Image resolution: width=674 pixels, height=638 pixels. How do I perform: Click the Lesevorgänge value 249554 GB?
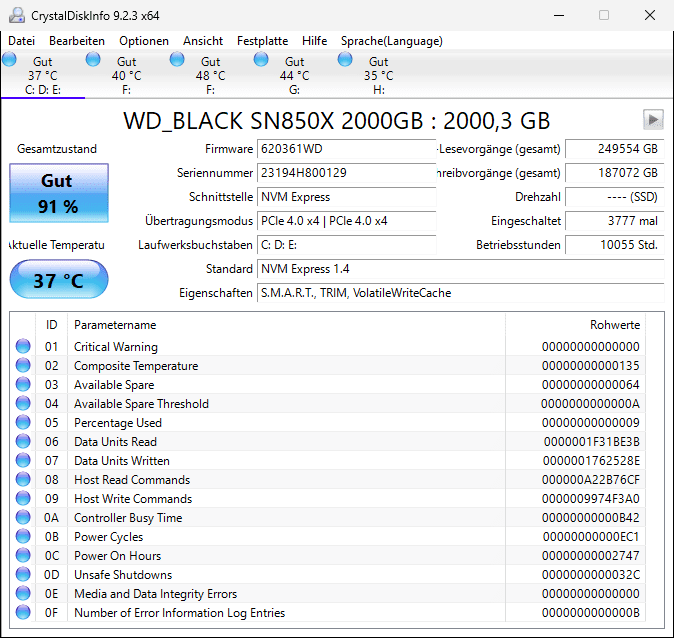pyautogui.click(x=615, y=149)
